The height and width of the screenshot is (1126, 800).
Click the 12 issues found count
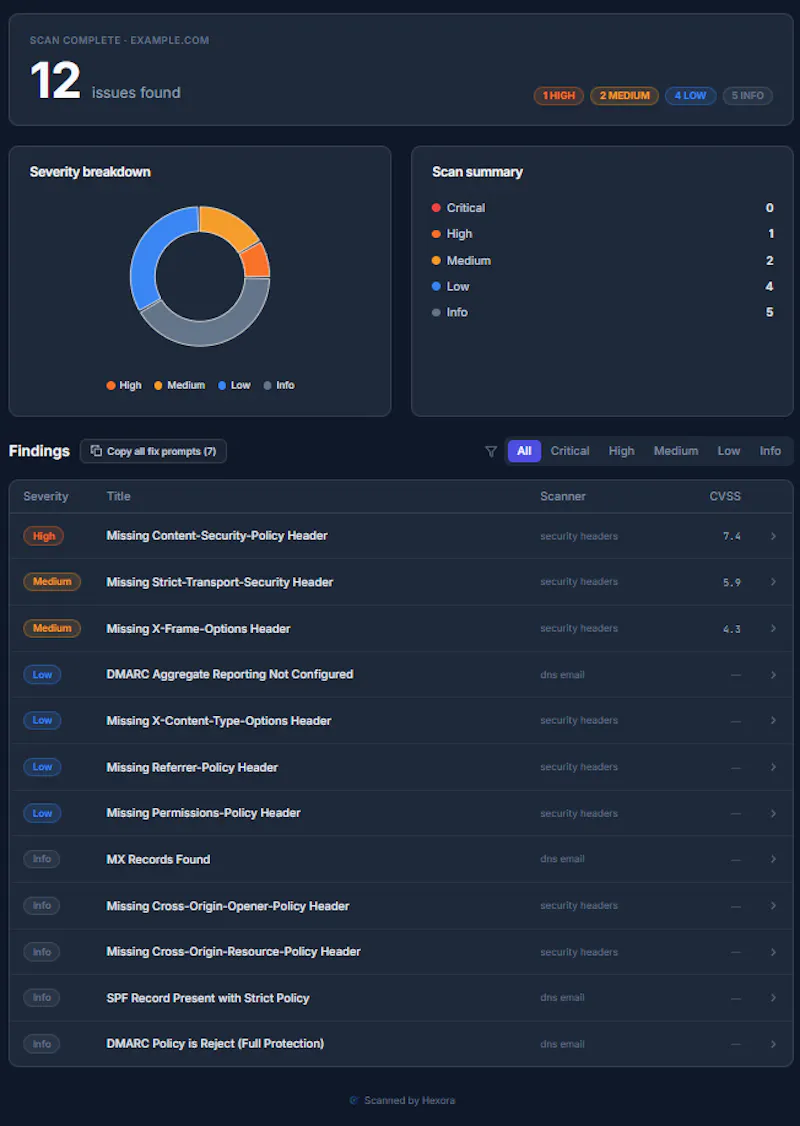[105, 80]
